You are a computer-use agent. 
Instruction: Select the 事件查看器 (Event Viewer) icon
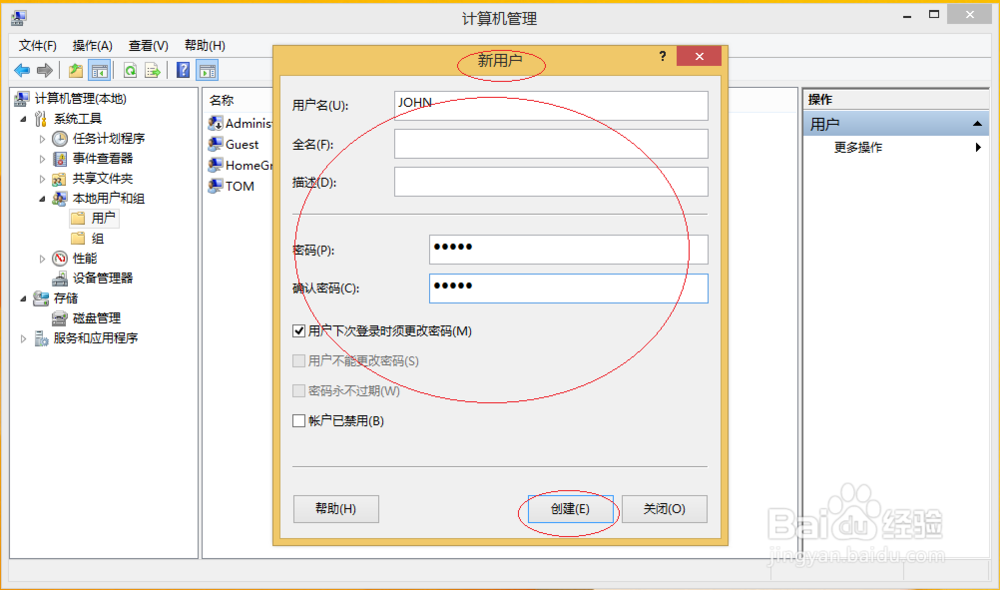coord(61,158)
